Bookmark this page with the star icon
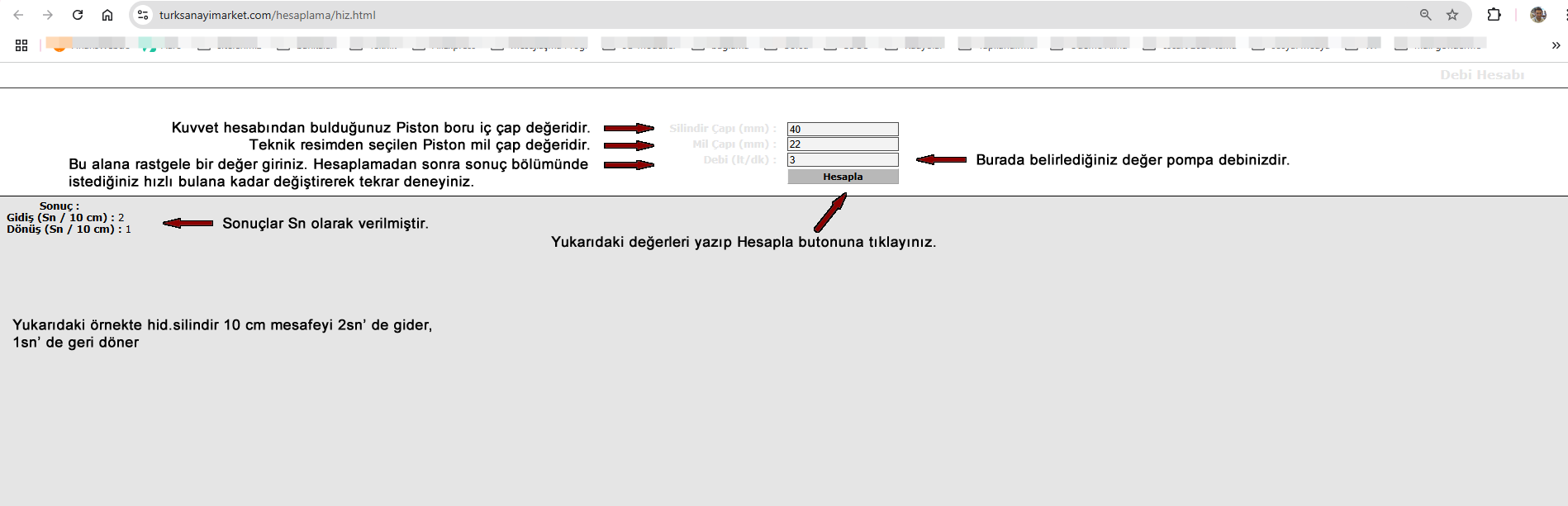The image size is (1568, 506). click(x=1452, y=15)
